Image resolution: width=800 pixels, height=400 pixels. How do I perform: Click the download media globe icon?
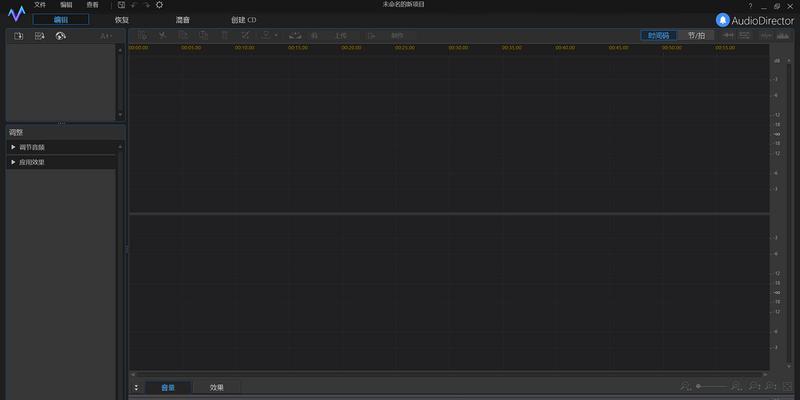[x=61, y=36]
